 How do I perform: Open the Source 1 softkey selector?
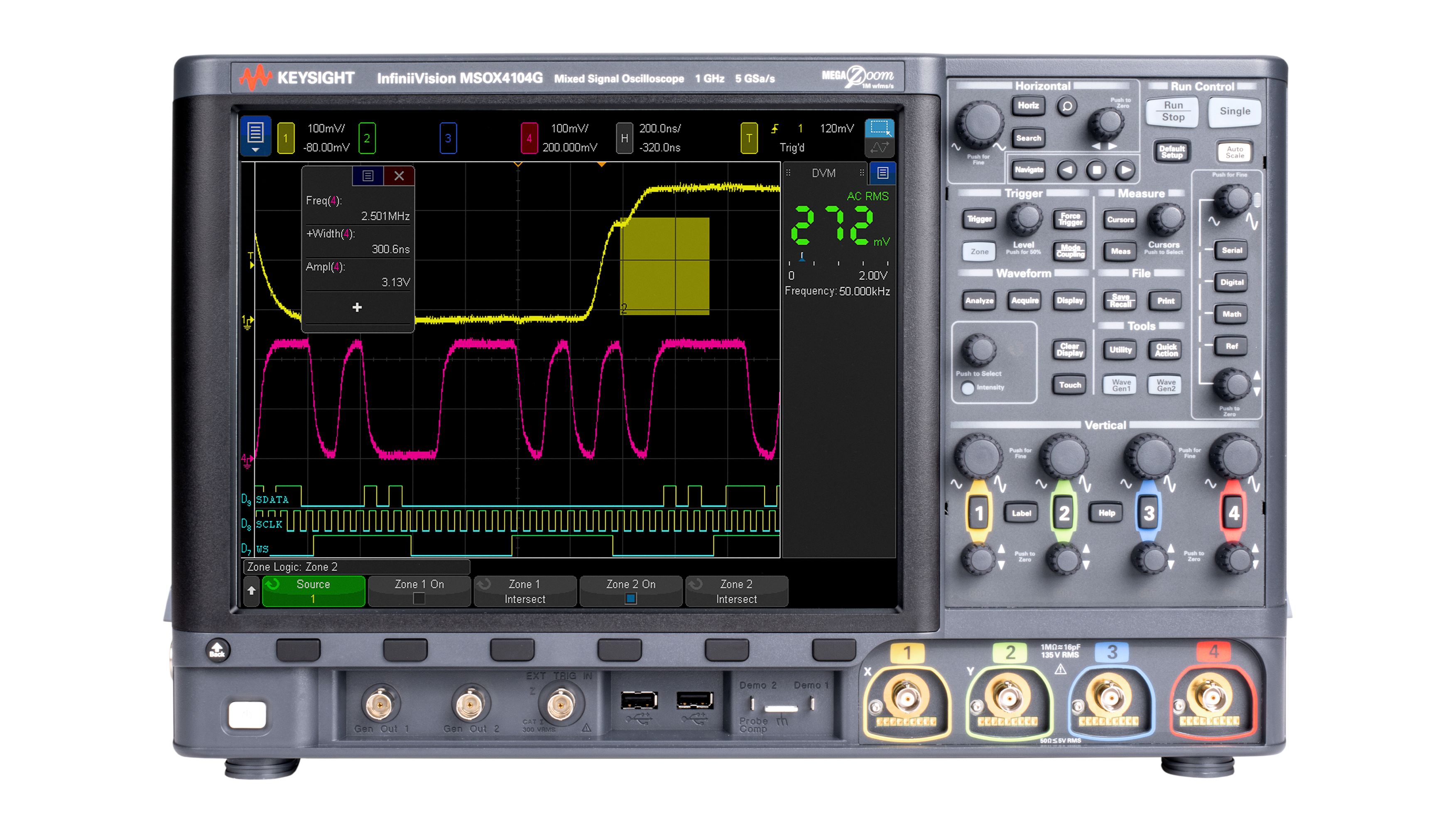point(313,591)
